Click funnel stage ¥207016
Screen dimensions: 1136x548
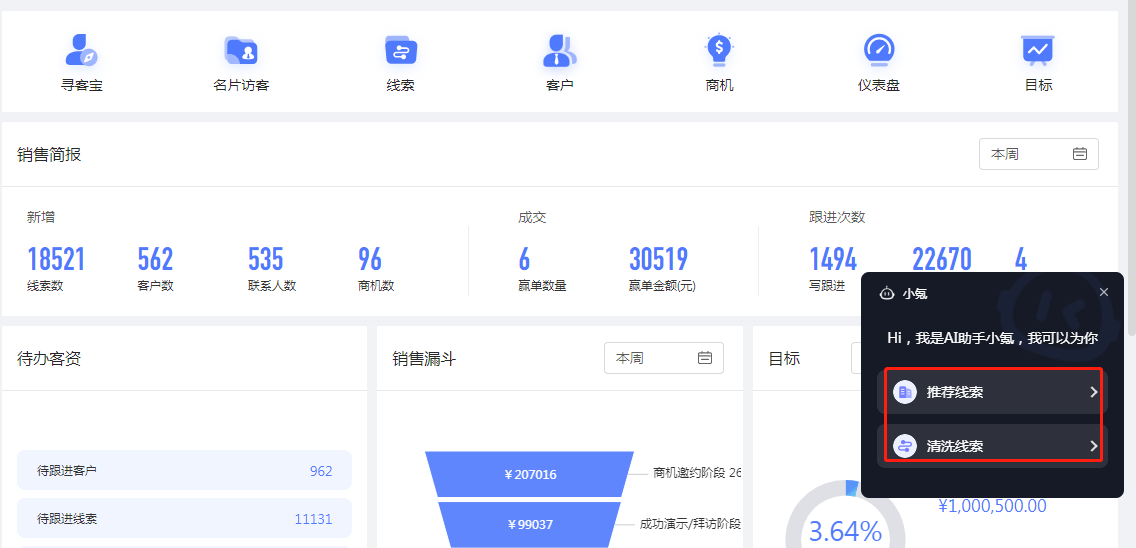point(530,475)
